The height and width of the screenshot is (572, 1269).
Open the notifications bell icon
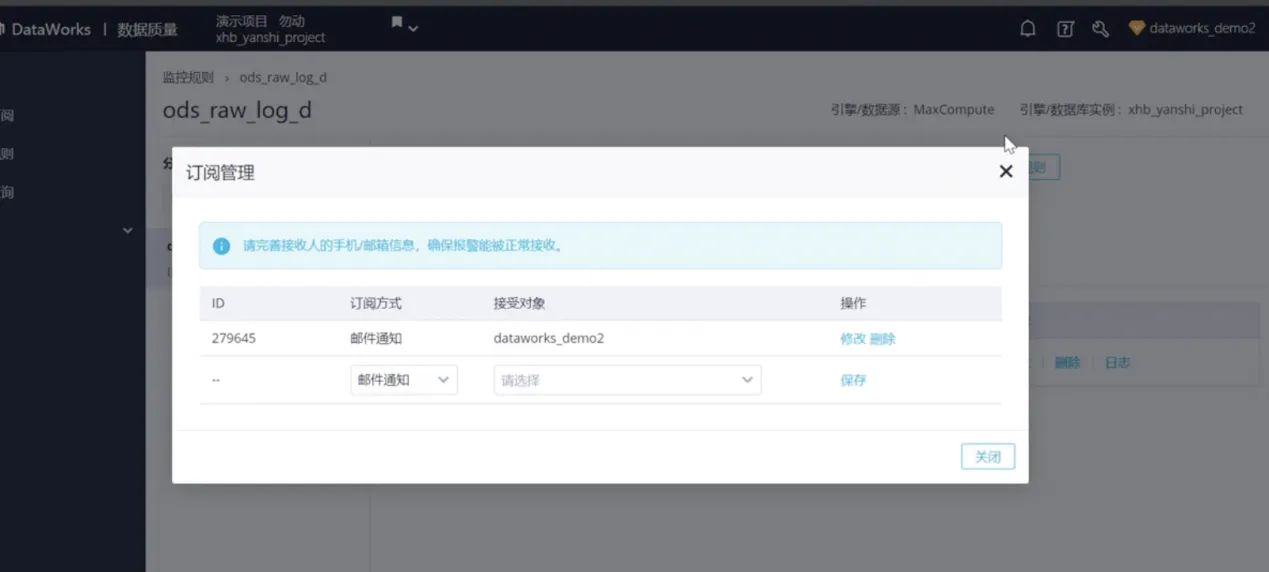click(x=1027, y=29)
